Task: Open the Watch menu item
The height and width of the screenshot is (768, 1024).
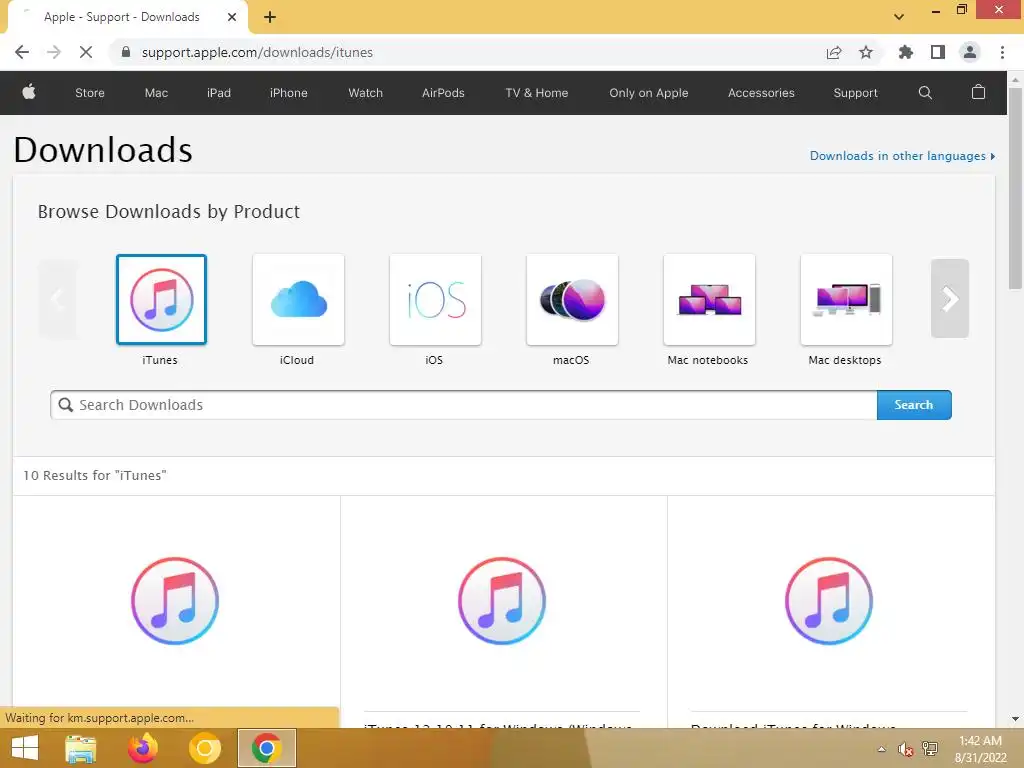Action: tap(366, 93)
